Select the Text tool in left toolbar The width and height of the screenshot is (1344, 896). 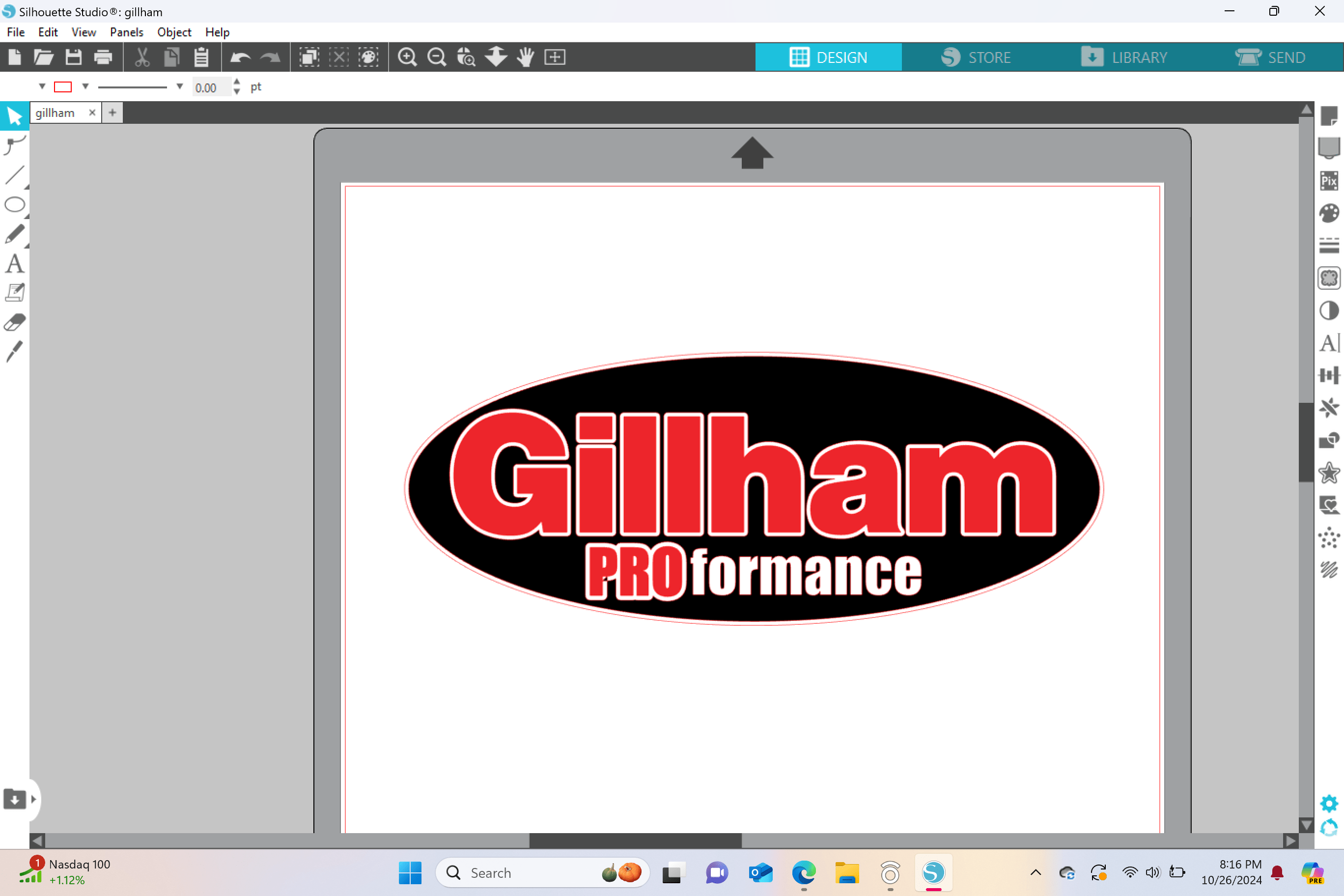(x=14, y=264)
